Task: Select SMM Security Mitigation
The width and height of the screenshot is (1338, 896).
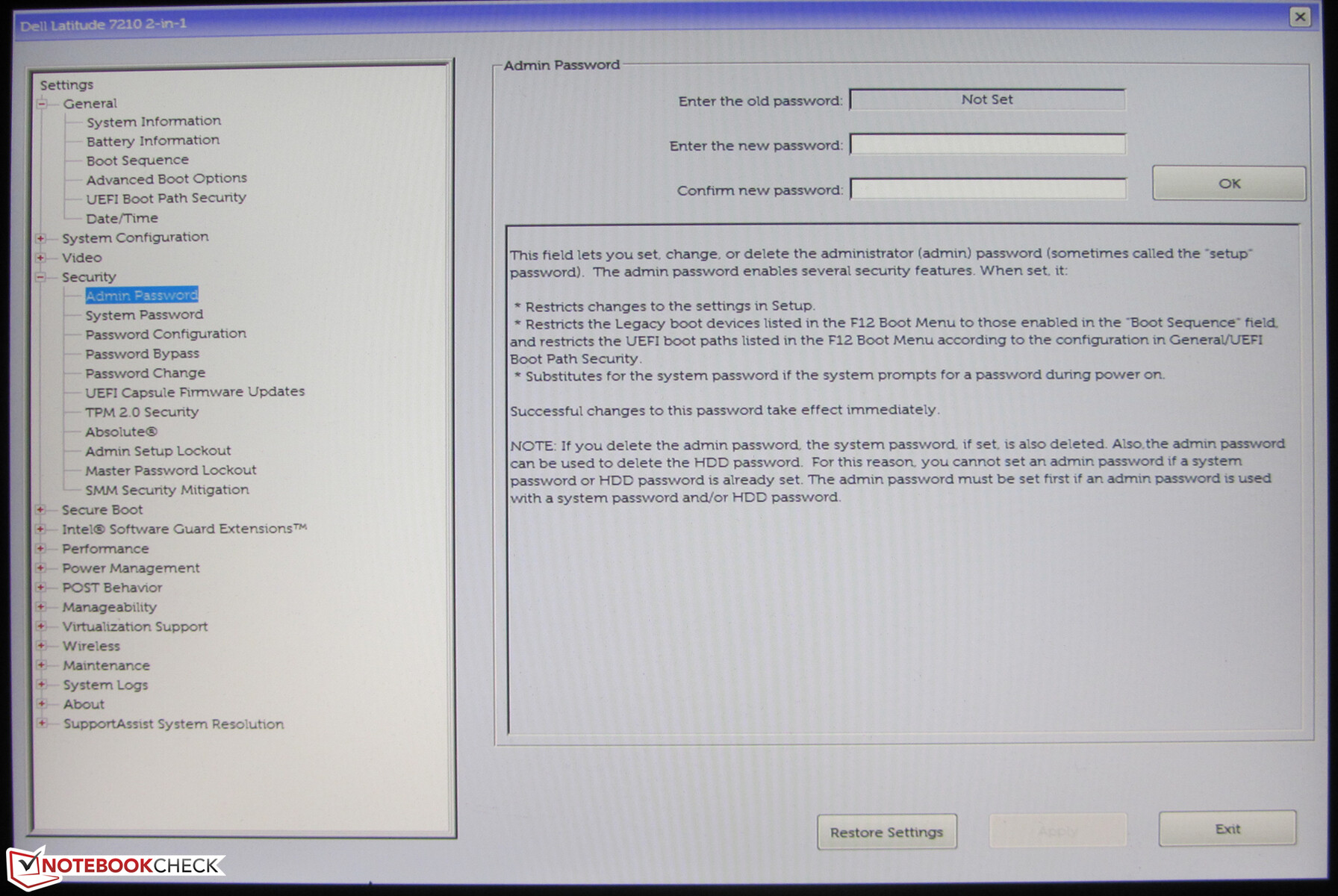Action: point(167,490)
